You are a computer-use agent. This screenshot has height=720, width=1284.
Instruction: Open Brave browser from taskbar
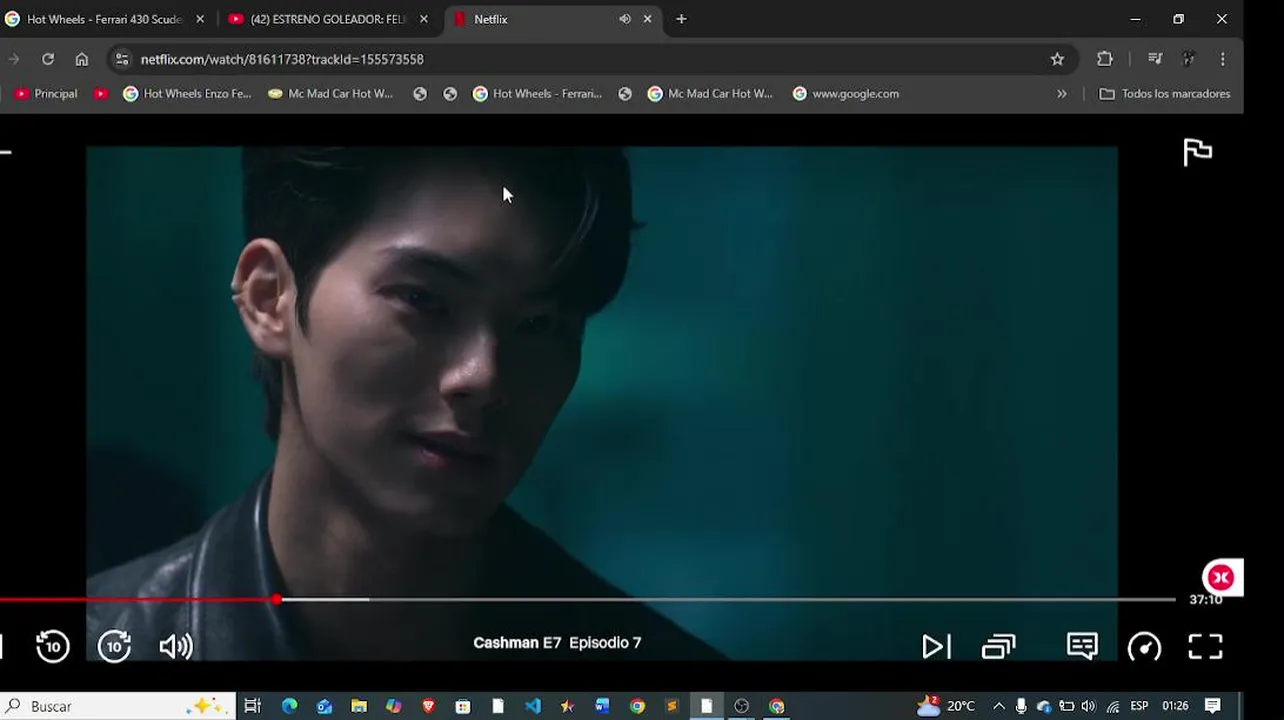pos(428,706)
